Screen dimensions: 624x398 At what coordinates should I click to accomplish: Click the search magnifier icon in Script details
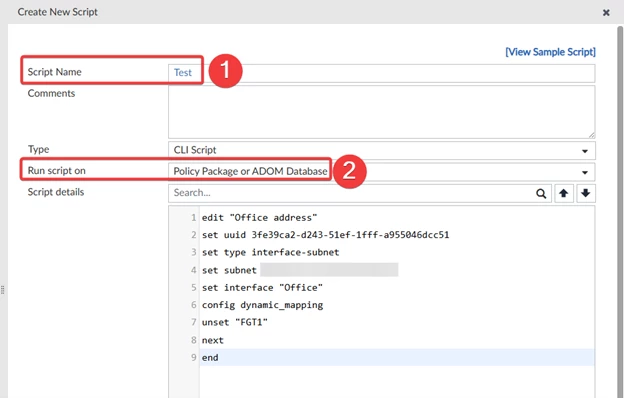pos(541,193)
